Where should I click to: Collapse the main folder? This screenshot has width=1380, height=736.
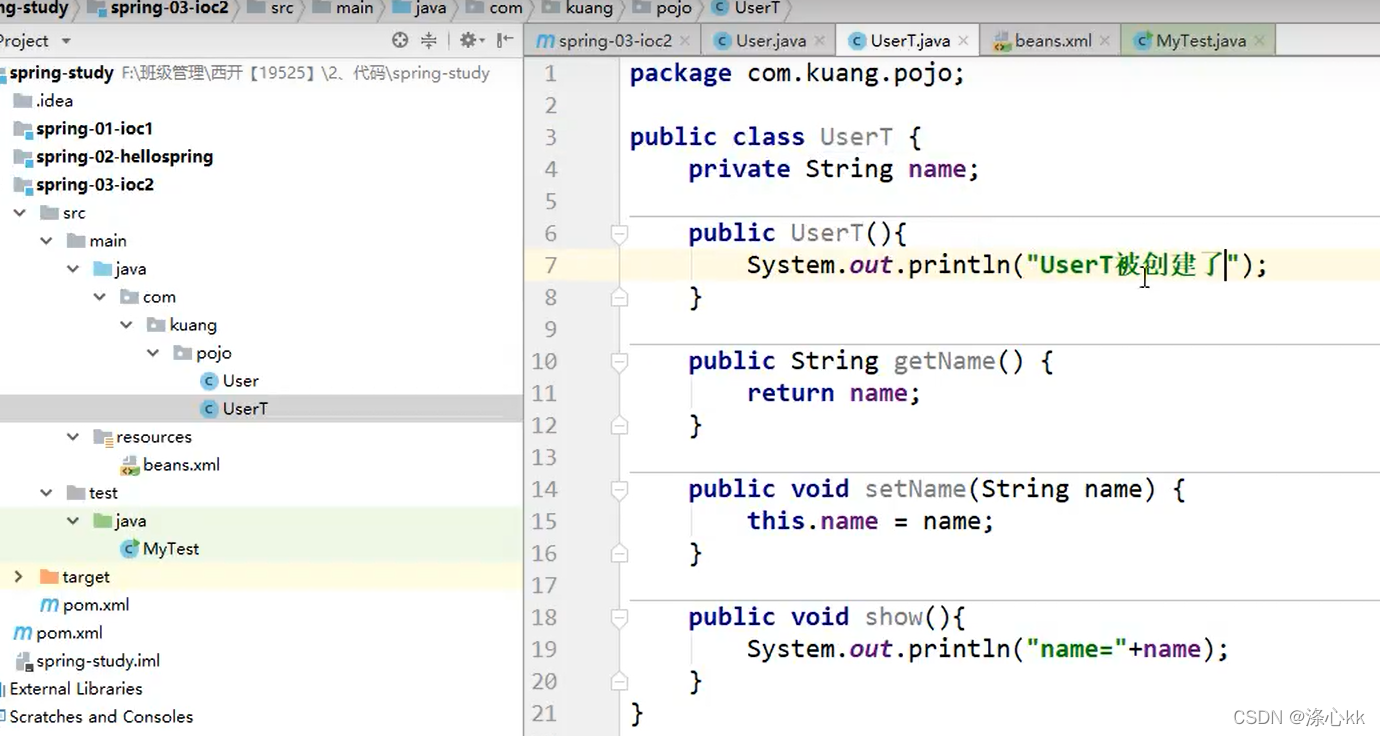(x=47, y=241)
